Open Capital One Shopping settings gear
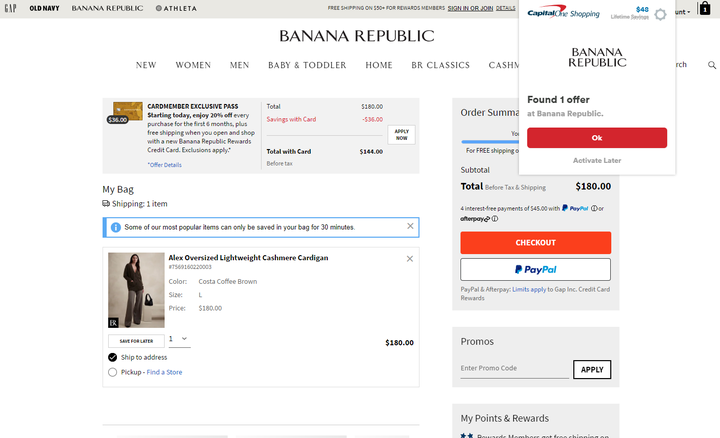The width and height of the screenshot is (720, 438). (x=660, y=14)
